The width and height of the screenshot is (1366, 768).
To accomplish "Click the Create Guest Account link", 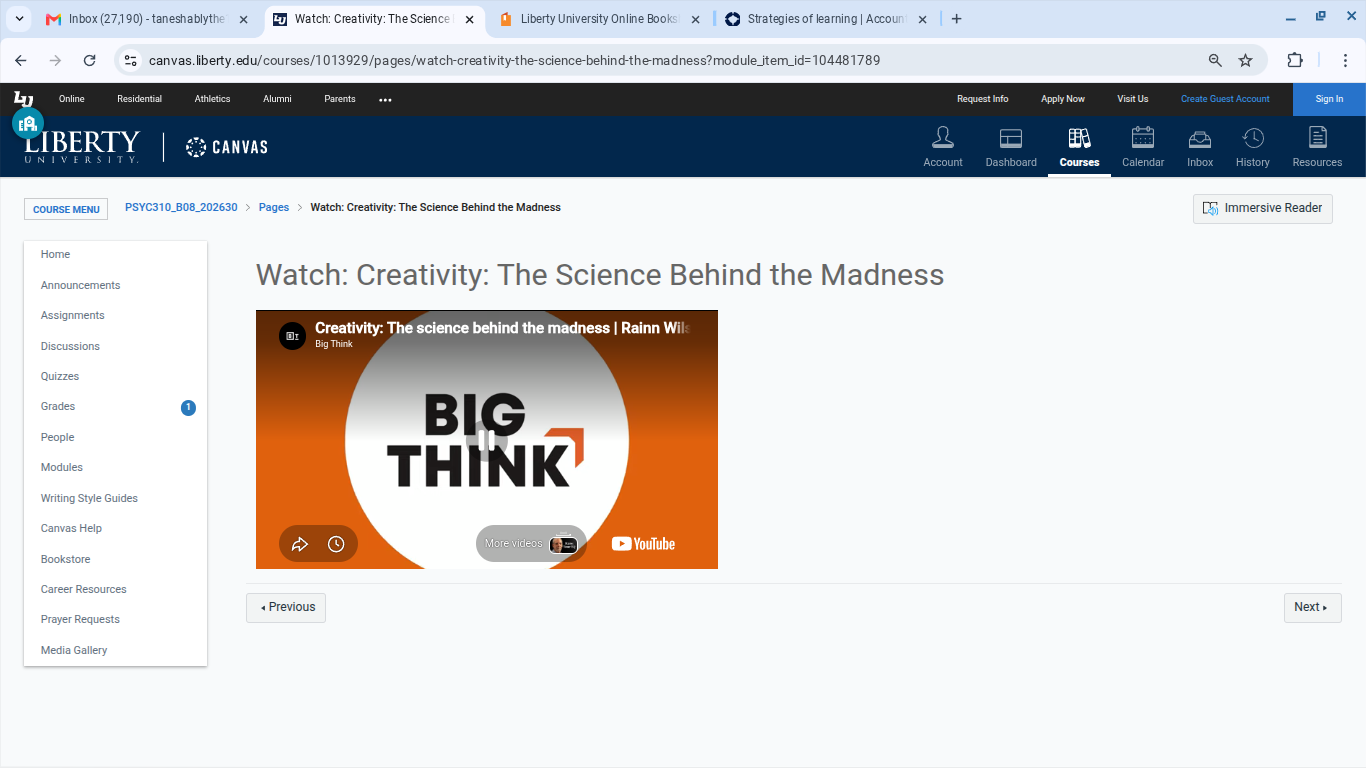I will [1225, 99].
